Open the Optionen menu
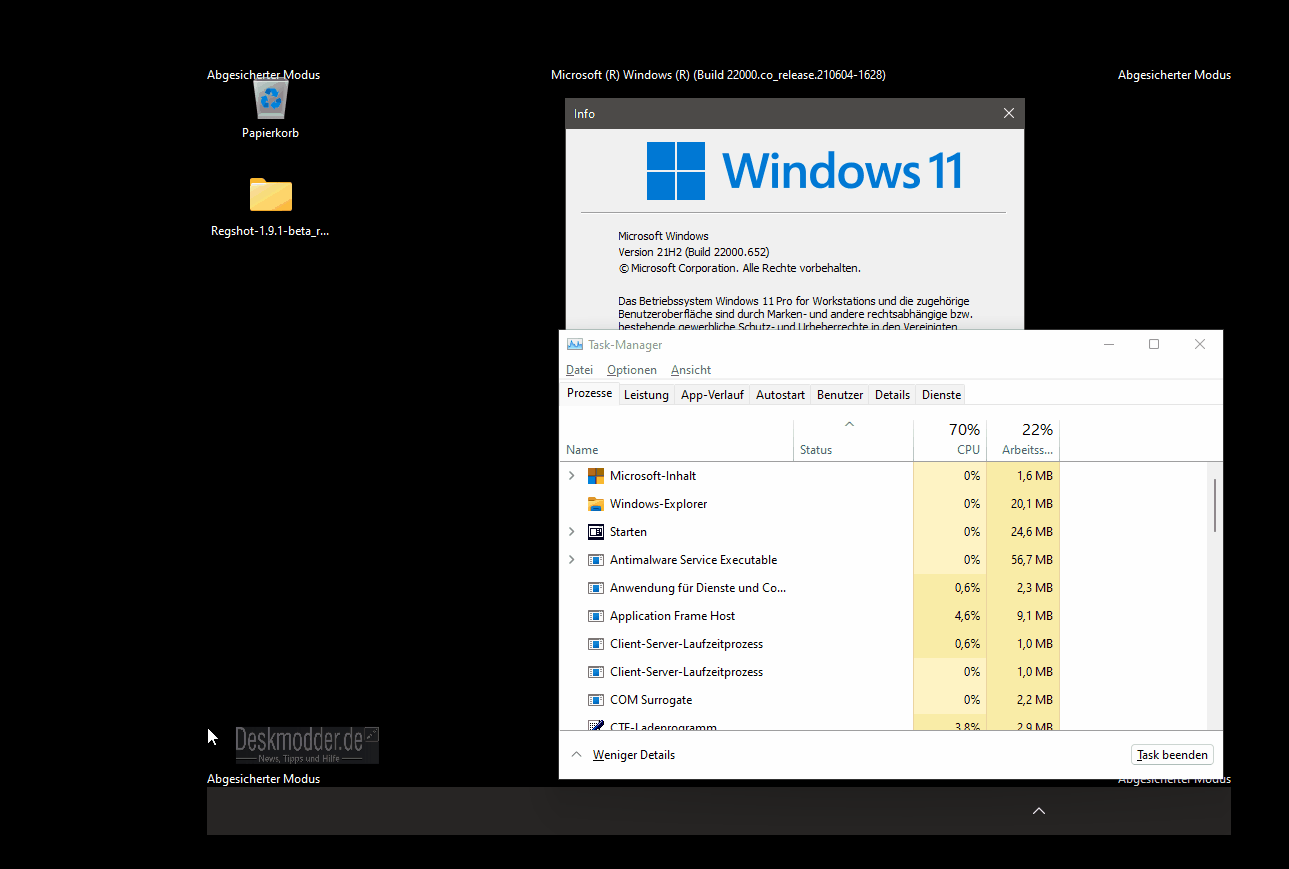The image size is (1289, 869). (x=631, y=369)
